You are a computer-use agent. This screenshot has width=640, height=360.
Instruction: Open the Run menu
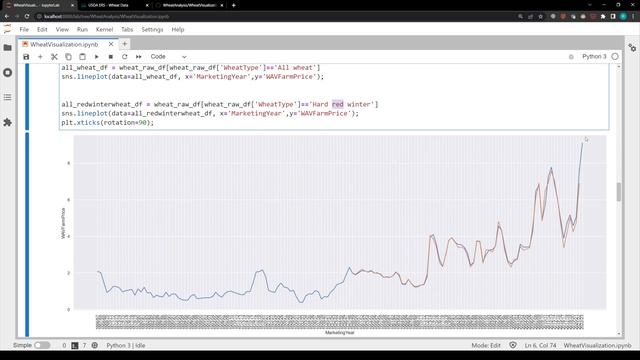coord(82,29)
